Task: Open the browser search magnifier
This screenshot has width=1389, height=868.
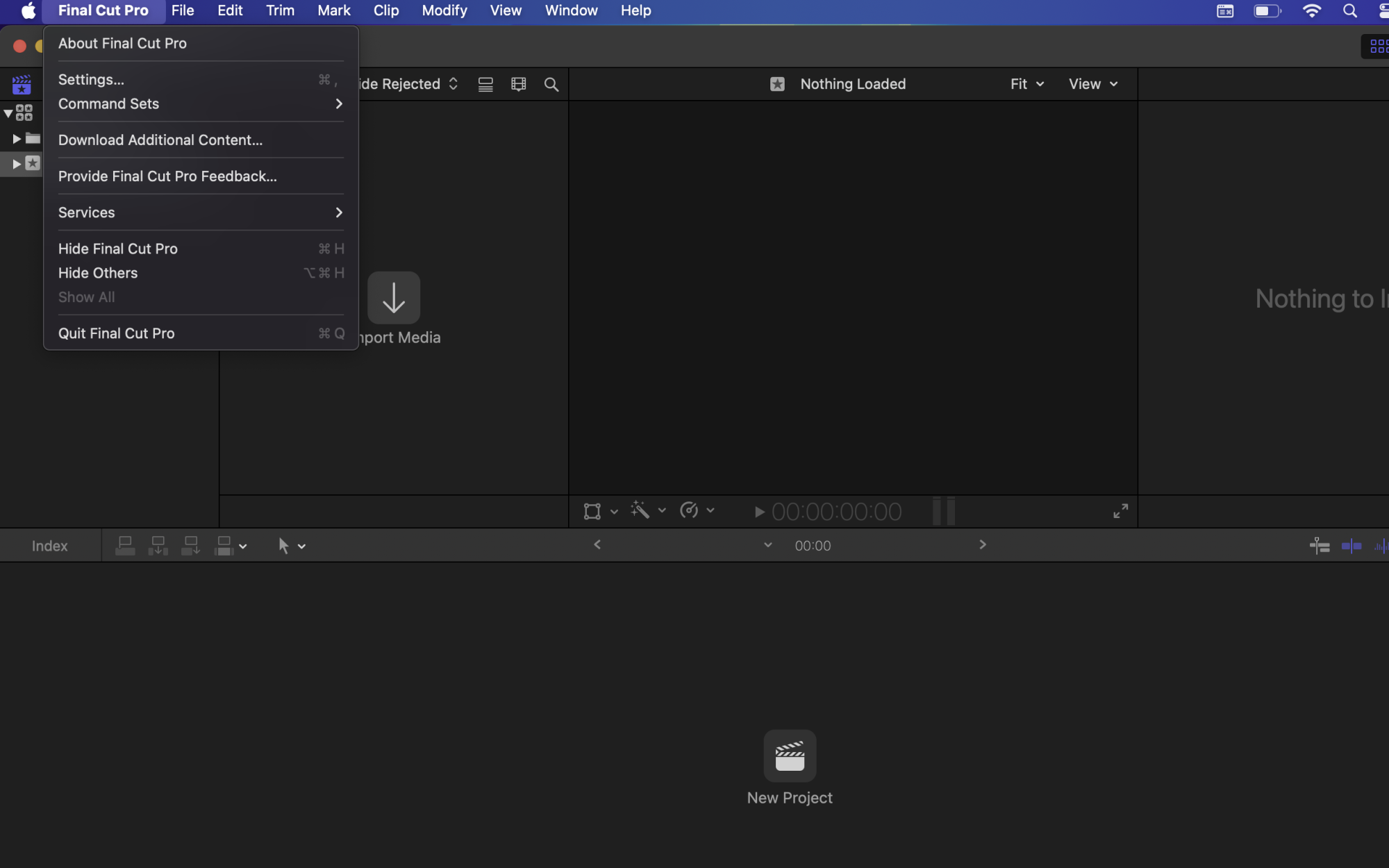Action: pyautogui.click(x=551, y=84)
